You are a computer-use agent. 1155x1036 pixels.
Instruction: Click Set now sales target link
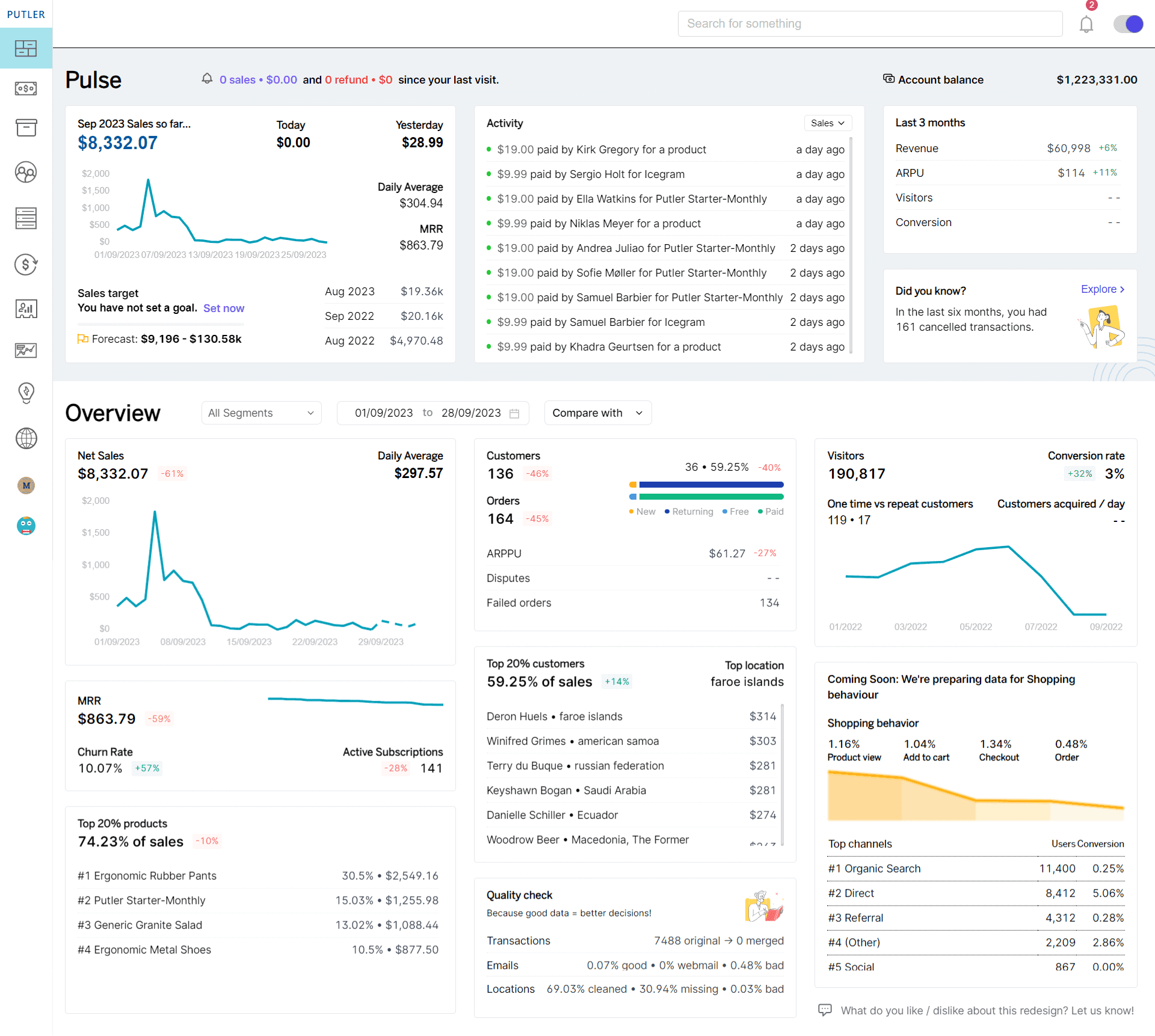[222, 308]
